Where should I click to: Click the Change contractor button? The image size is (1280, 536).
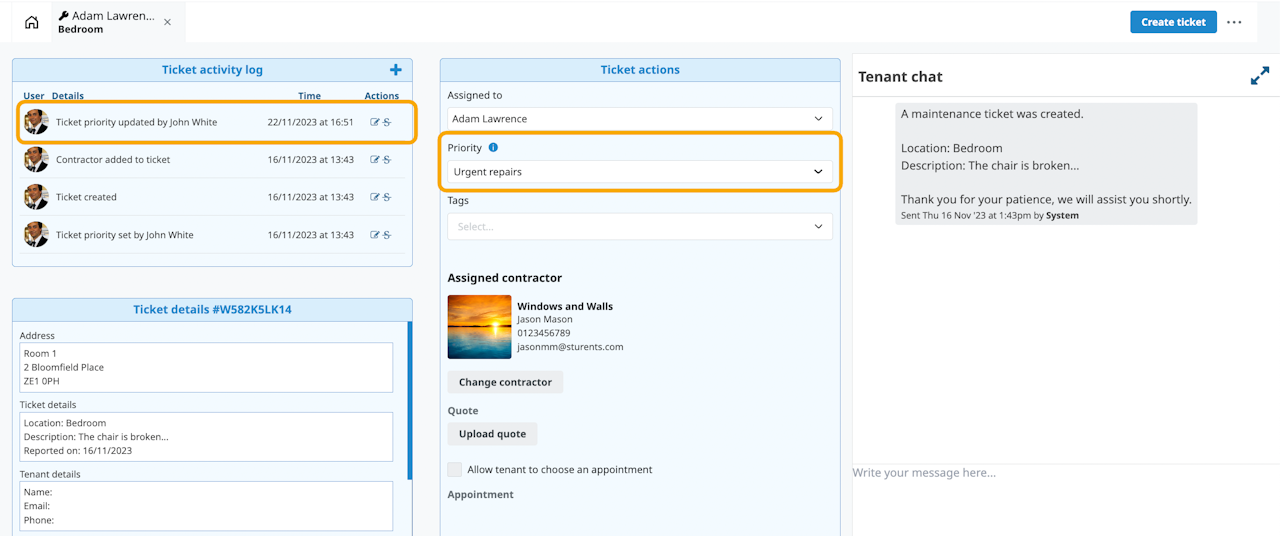(x=505, y=382)
